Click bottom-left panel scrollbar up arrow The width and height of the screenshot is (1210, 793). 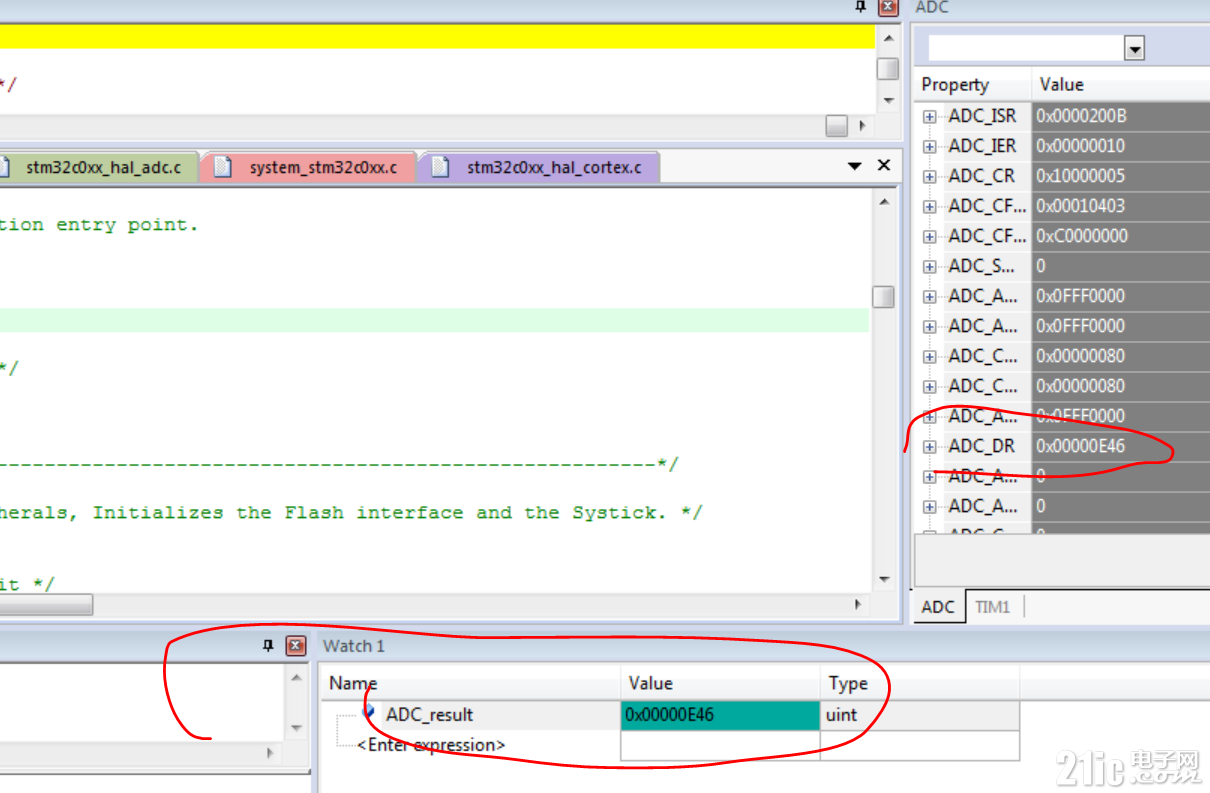pos(296,678)
